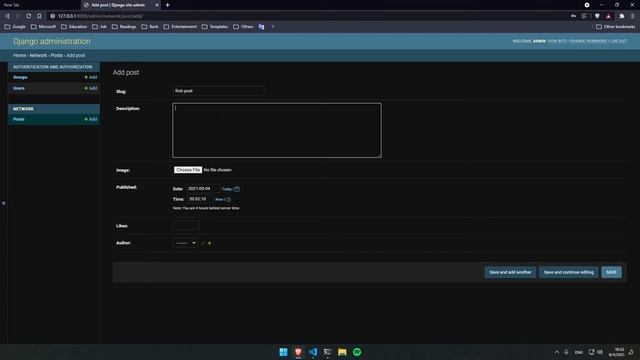This screenshot has width=640, height=360.
Task: Open the Author dropdown
Action: (186, 243)
